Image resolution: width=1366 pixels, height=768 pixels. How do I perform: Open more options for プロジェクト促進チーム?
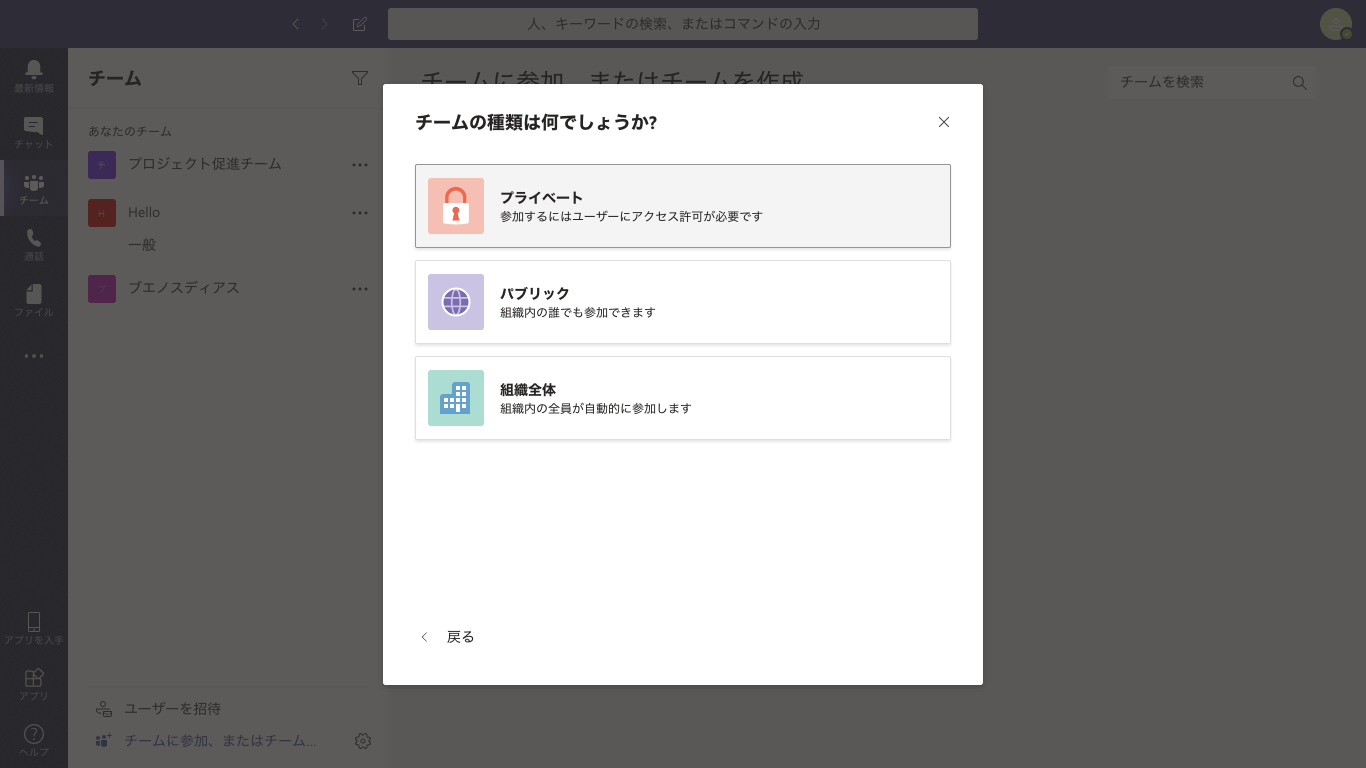click(x=360, y=164)
